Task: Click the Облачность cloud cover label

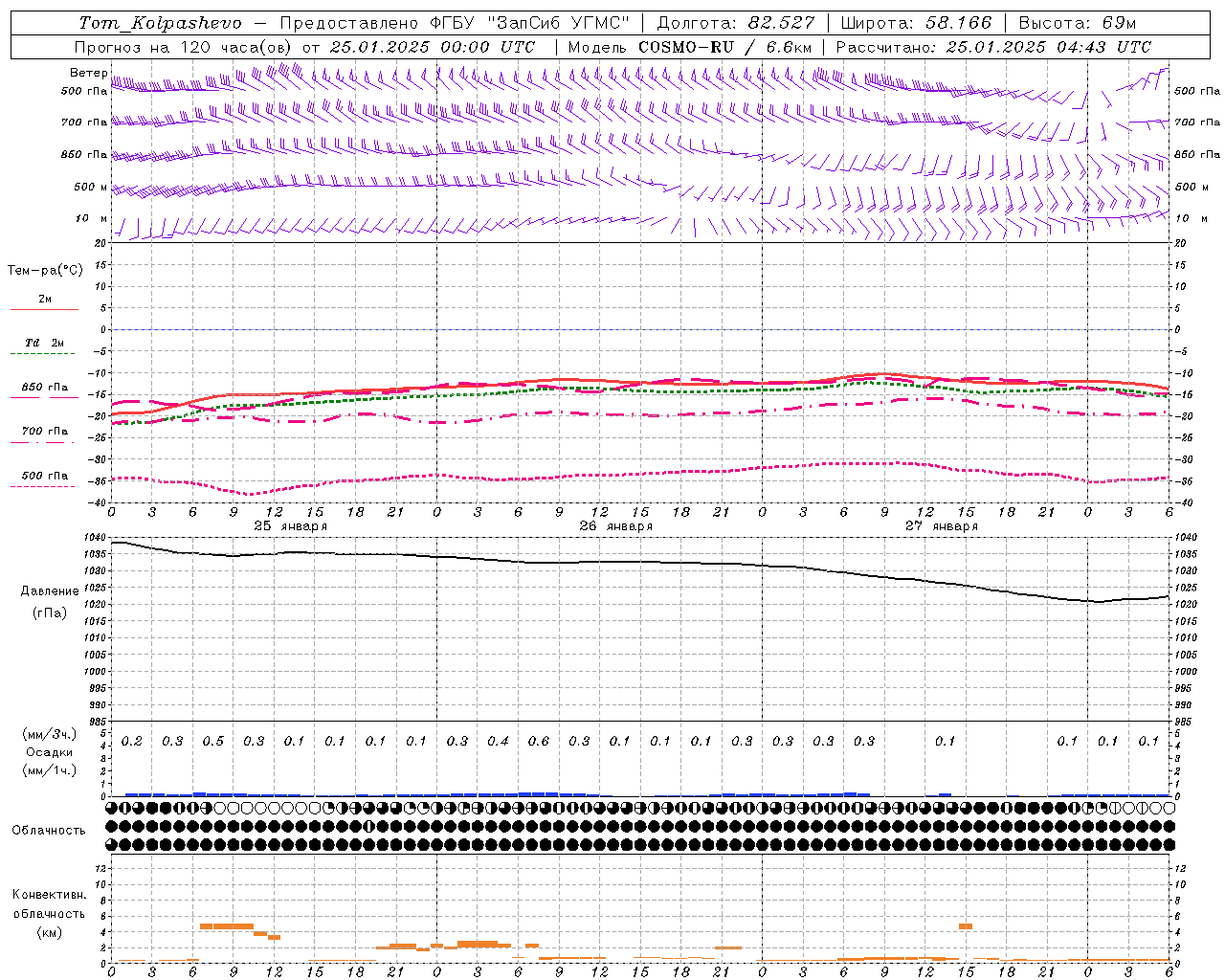Action: click(49, 831)
